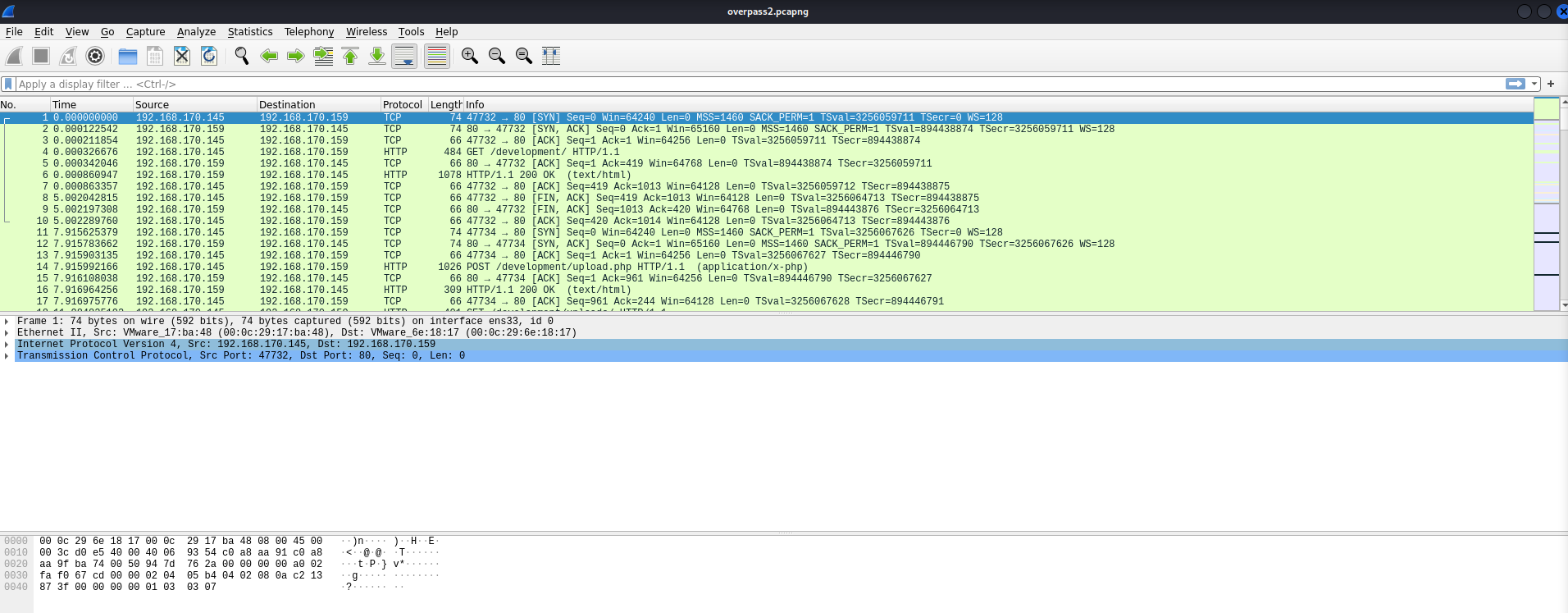
Task: Select packet 4 GET /development/ HTTP request
Action: coord(767,152)
